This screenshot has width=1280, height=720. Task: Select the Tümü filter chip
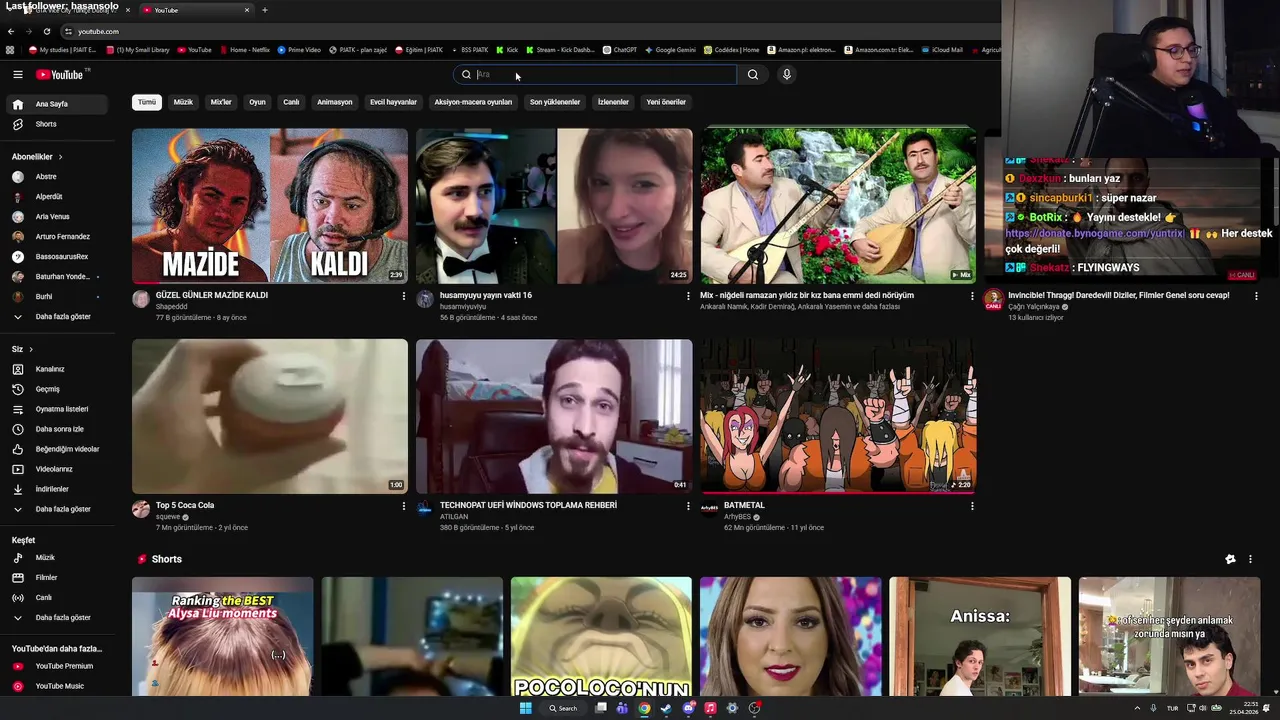tap(147, 102)
